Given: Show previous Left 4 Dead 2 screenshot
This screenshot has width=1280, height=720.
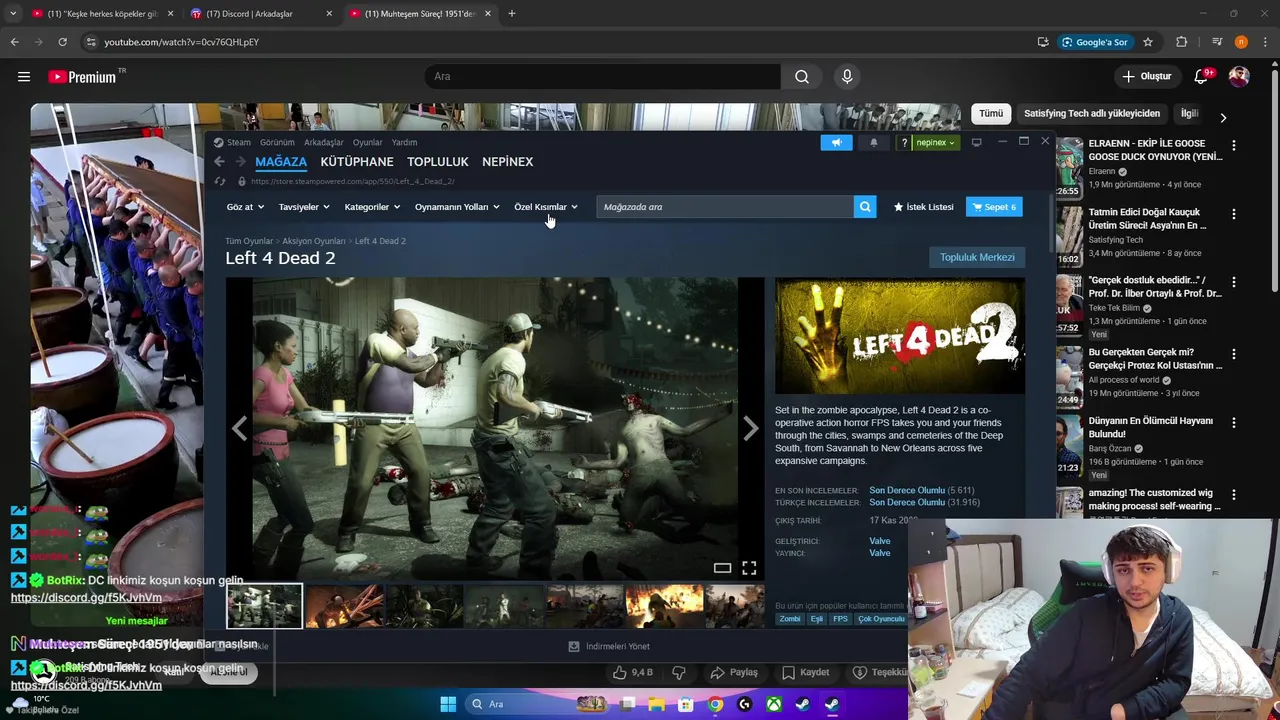Looking at the screenshot, I should (x=239, y=428).
